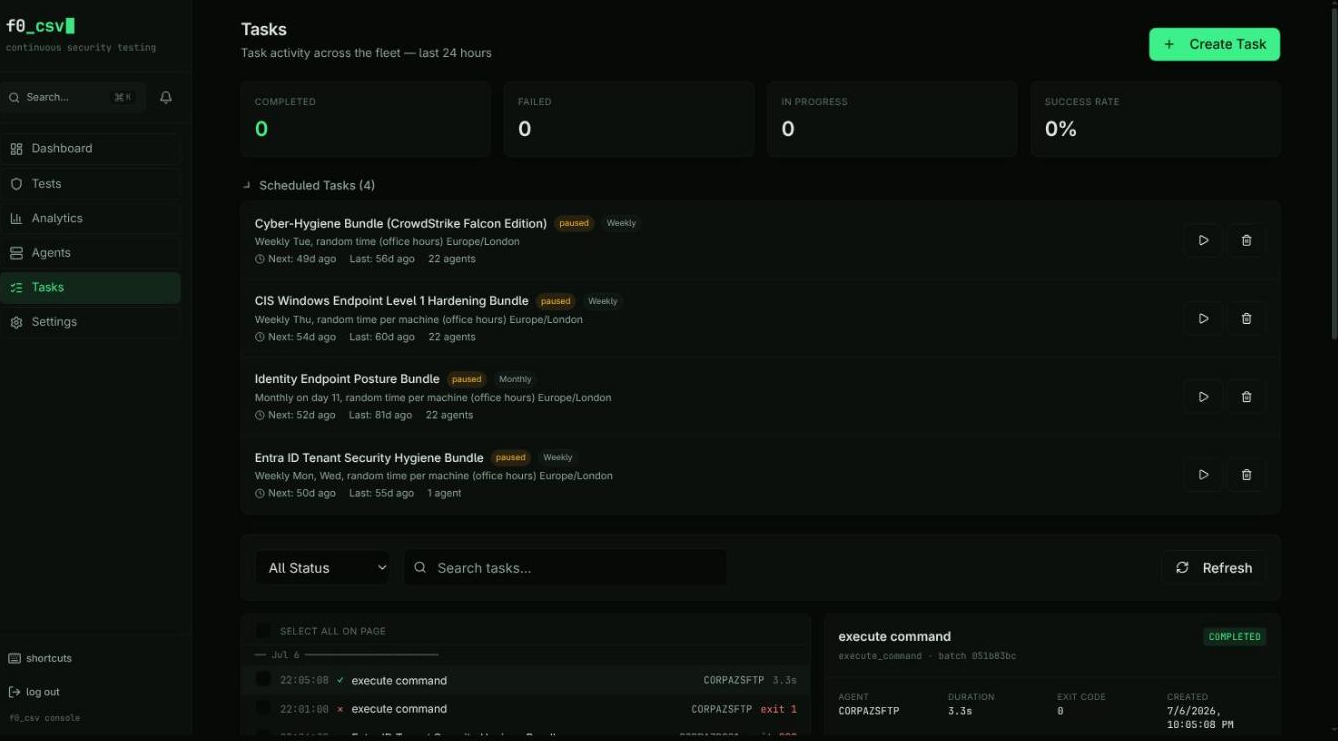Image resolution: width=1338 pixels, height=741 pixels.
Task: Delete the Entra ID Tenant Security schedule
Action: pyautogui.click(x=1246, y=474)
